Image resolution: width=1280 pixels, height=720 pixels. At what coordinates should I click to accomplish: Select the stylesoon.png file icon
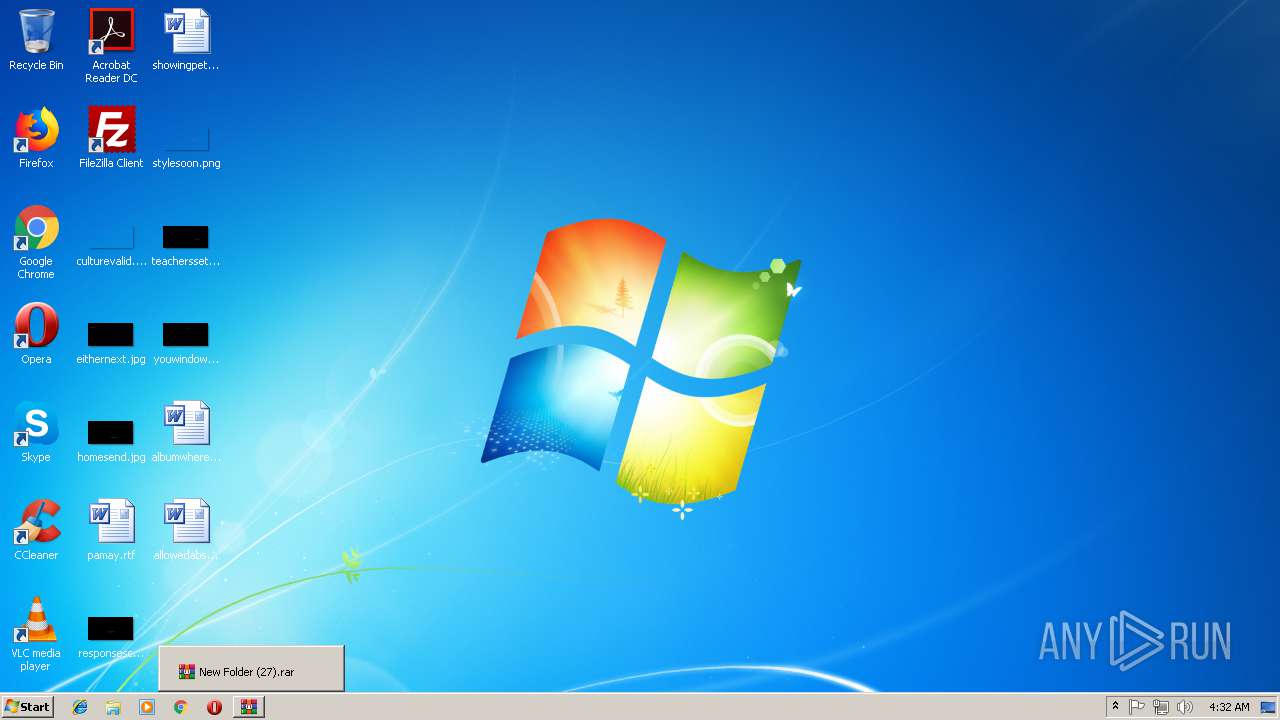pos(186,148)
